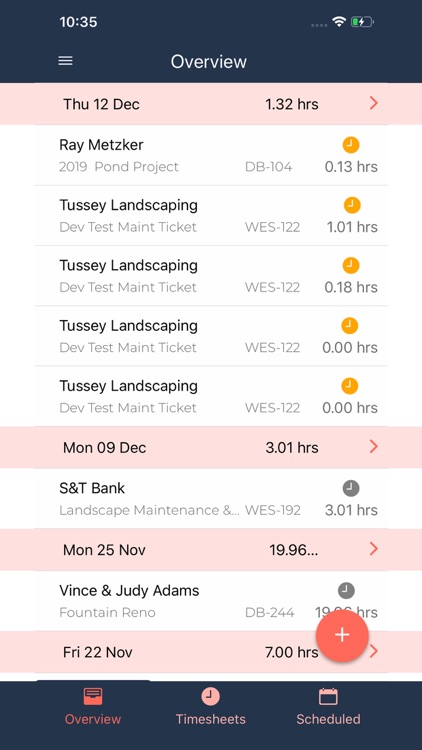
Task: Select the Mon 09 Dec date header
Action: click(x=211, y=447)
